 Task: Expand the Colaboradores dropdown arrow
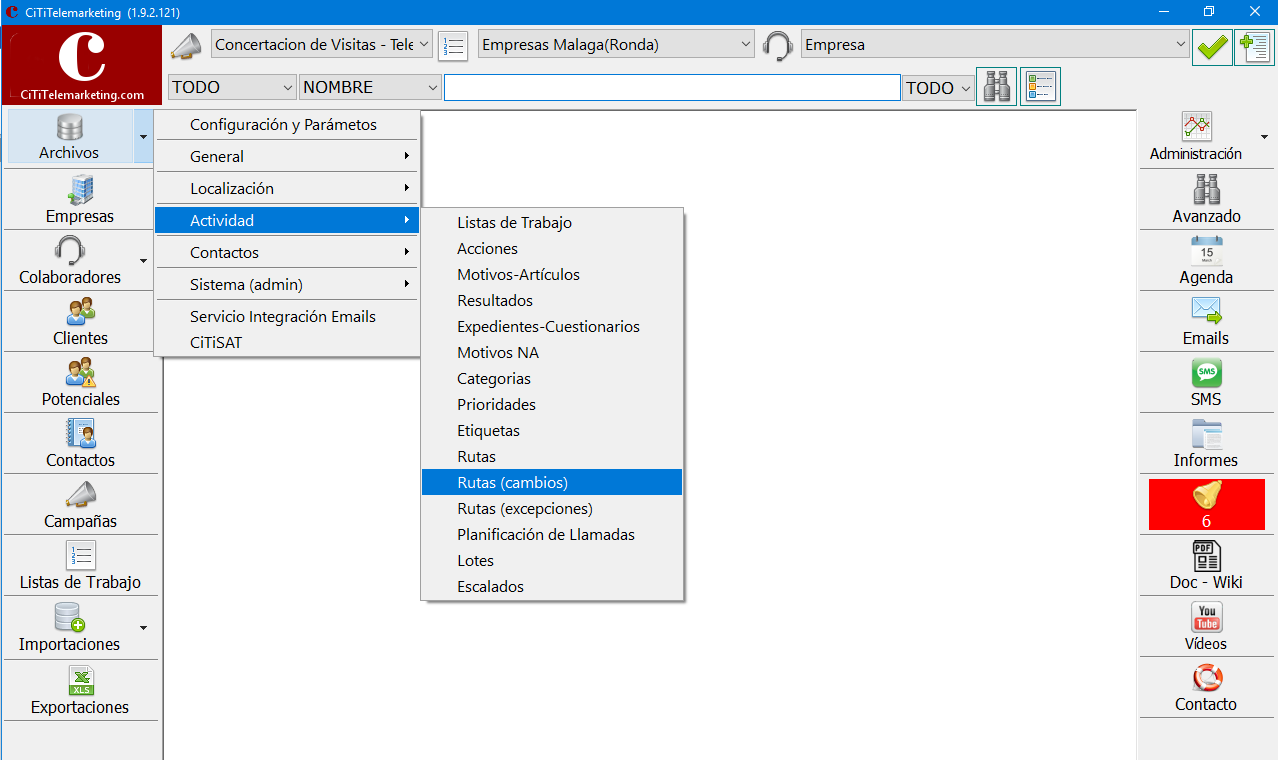(144, 261)
